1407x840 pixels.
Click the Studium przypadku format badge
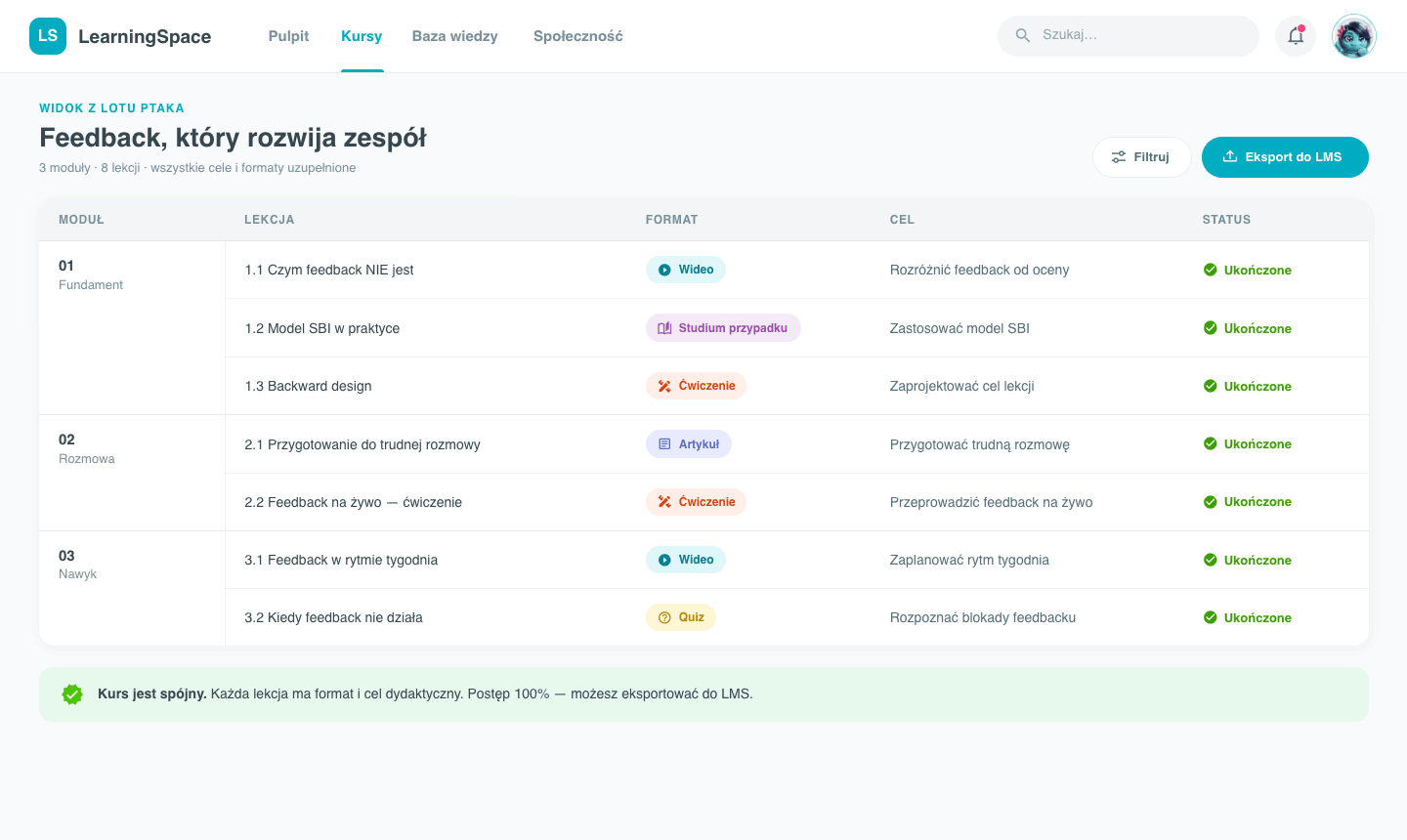coord(723,328)
